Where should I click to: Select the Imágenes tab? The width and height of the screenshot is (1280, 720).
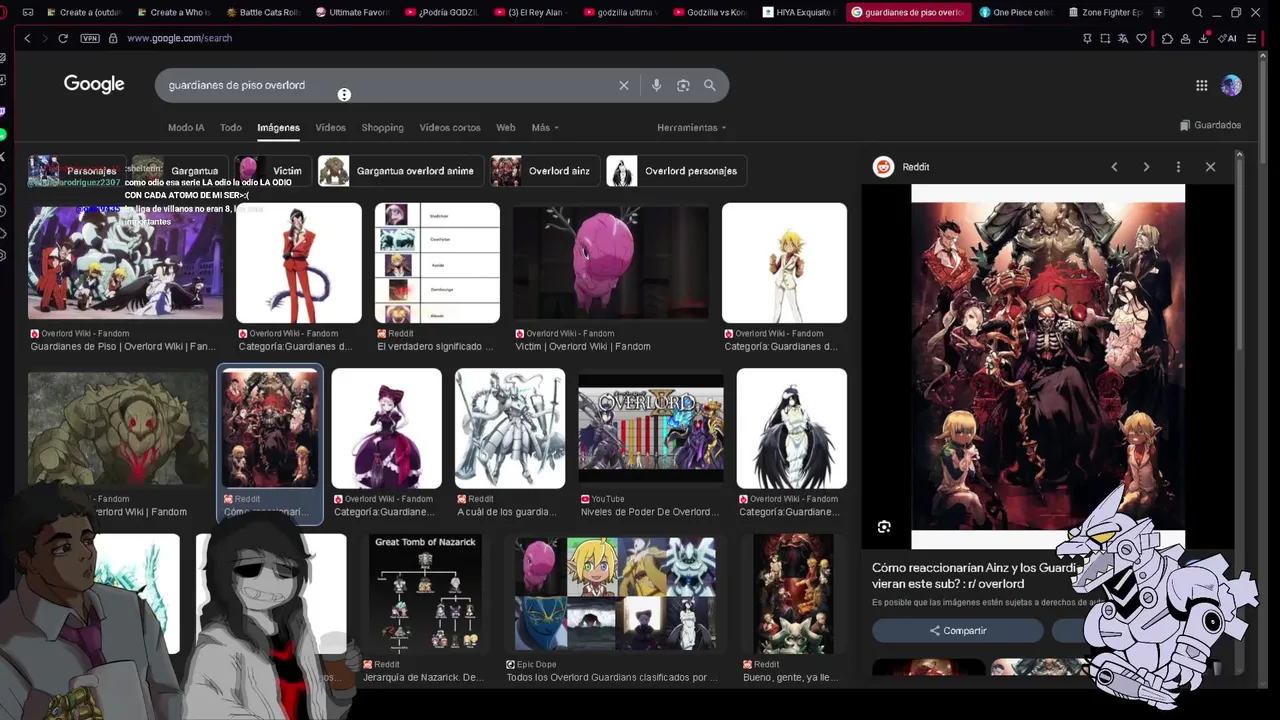278,128
